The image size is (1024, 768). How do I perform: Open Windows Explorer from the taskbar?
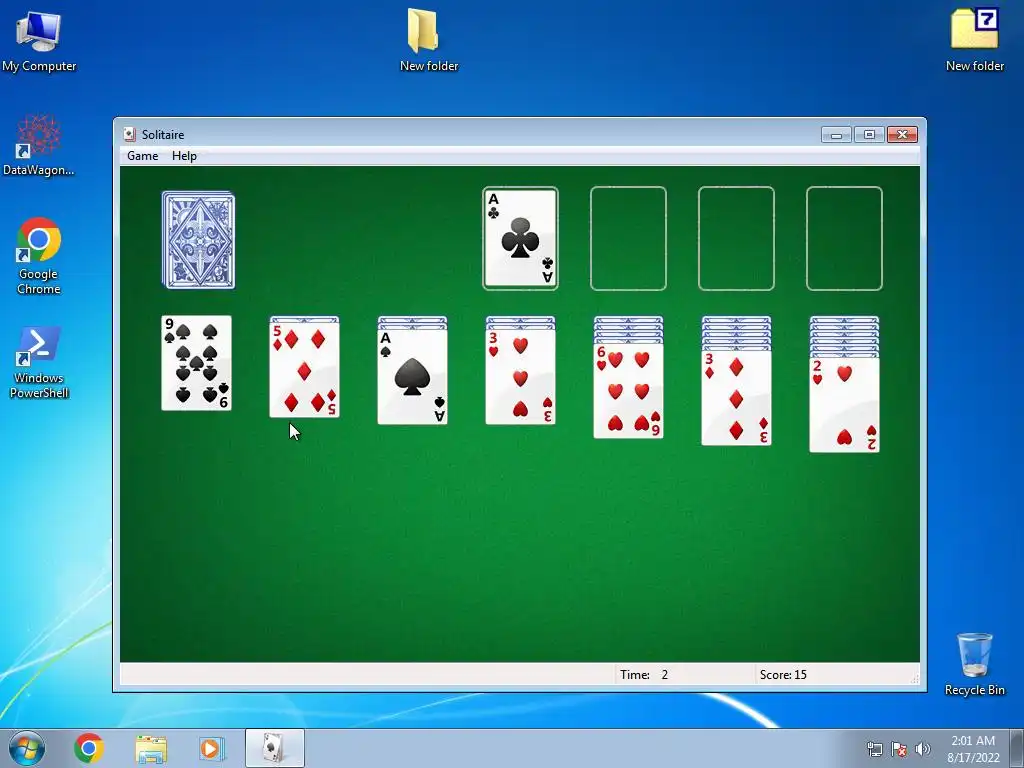(x=151, y=748)
